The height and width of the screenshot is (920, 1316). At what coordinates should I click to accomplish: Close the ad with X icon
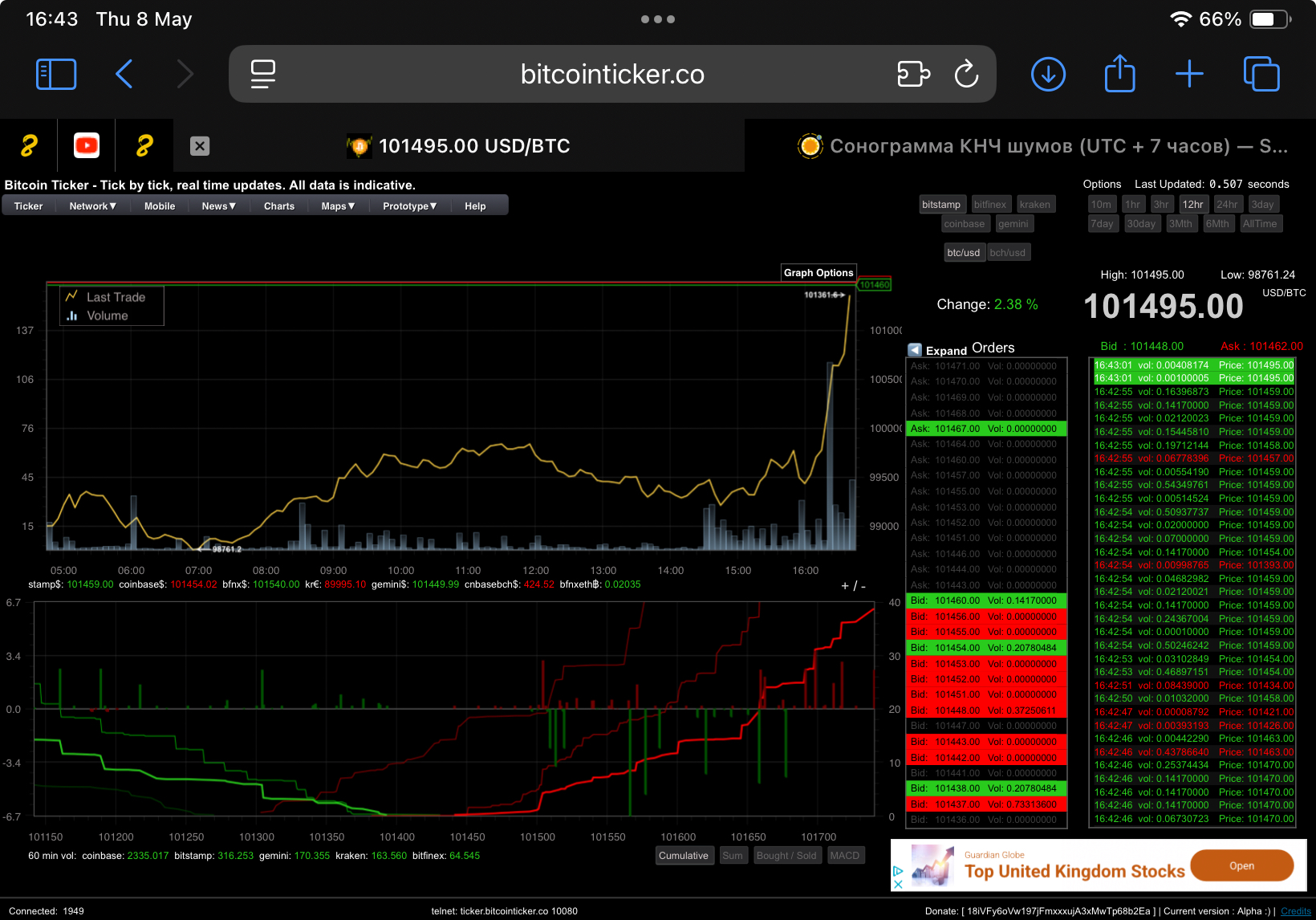tap(899, 884)
